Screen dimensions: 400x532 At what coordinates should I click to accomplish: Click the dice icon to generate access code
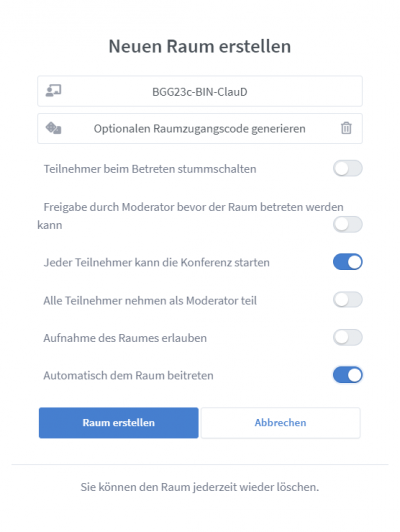point(53,128)
